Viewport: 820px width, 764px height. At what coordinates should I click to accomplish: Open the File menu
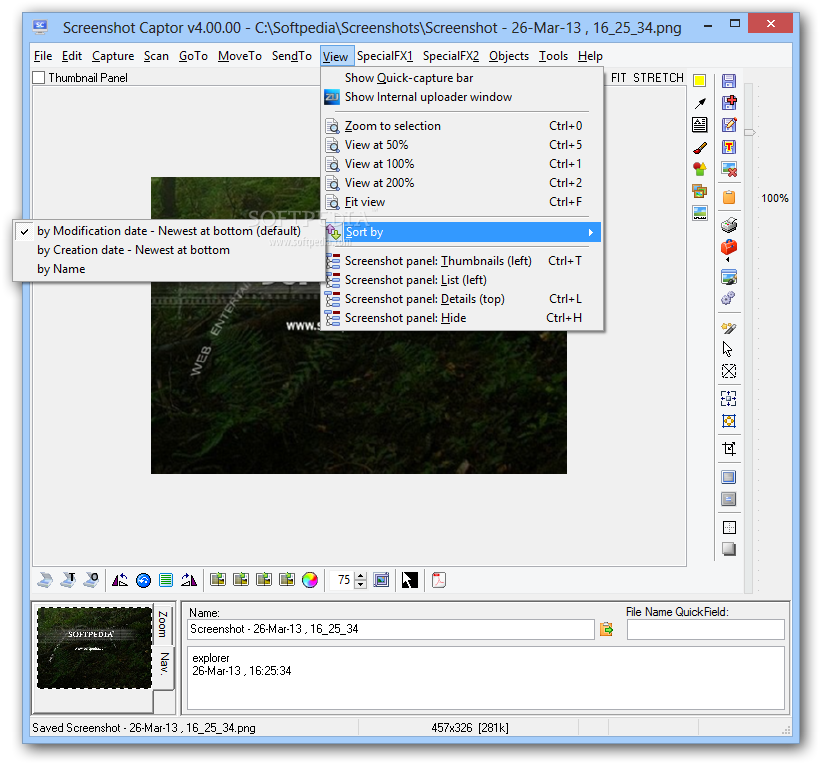(43, 56)
